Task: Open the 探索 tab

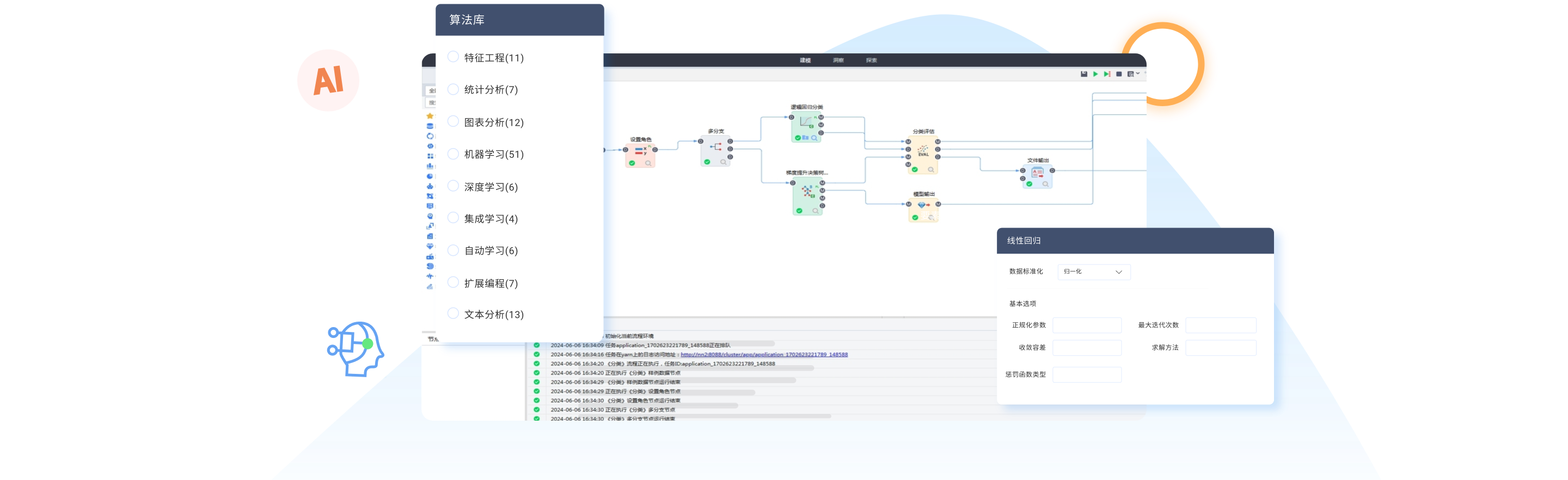Action: pos(871,60)
